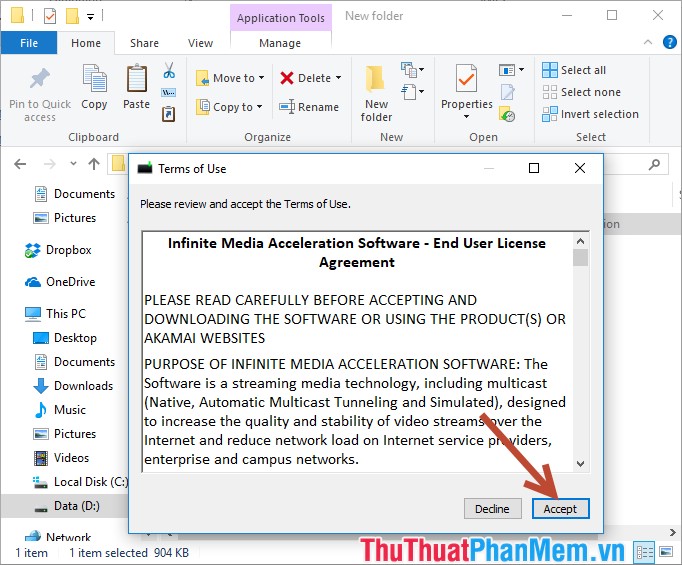Switch to Details view icon in status bar
The image size is (682, 565).
pyautogui.click(x=645, y=552)
